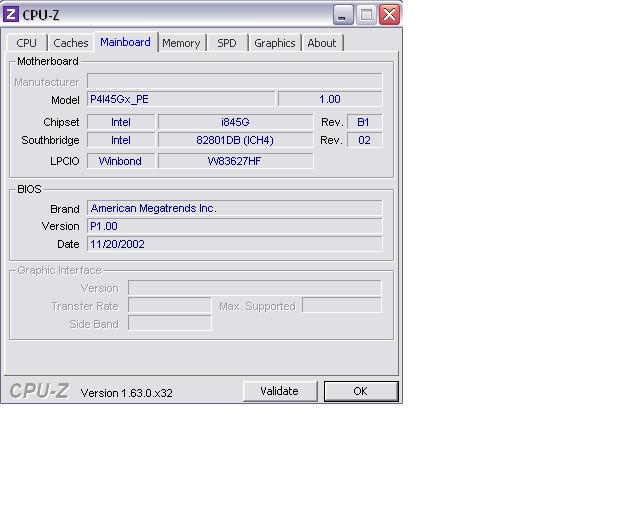Confirm with the OK button
The image size is (640, 512).
pos(361,391)
